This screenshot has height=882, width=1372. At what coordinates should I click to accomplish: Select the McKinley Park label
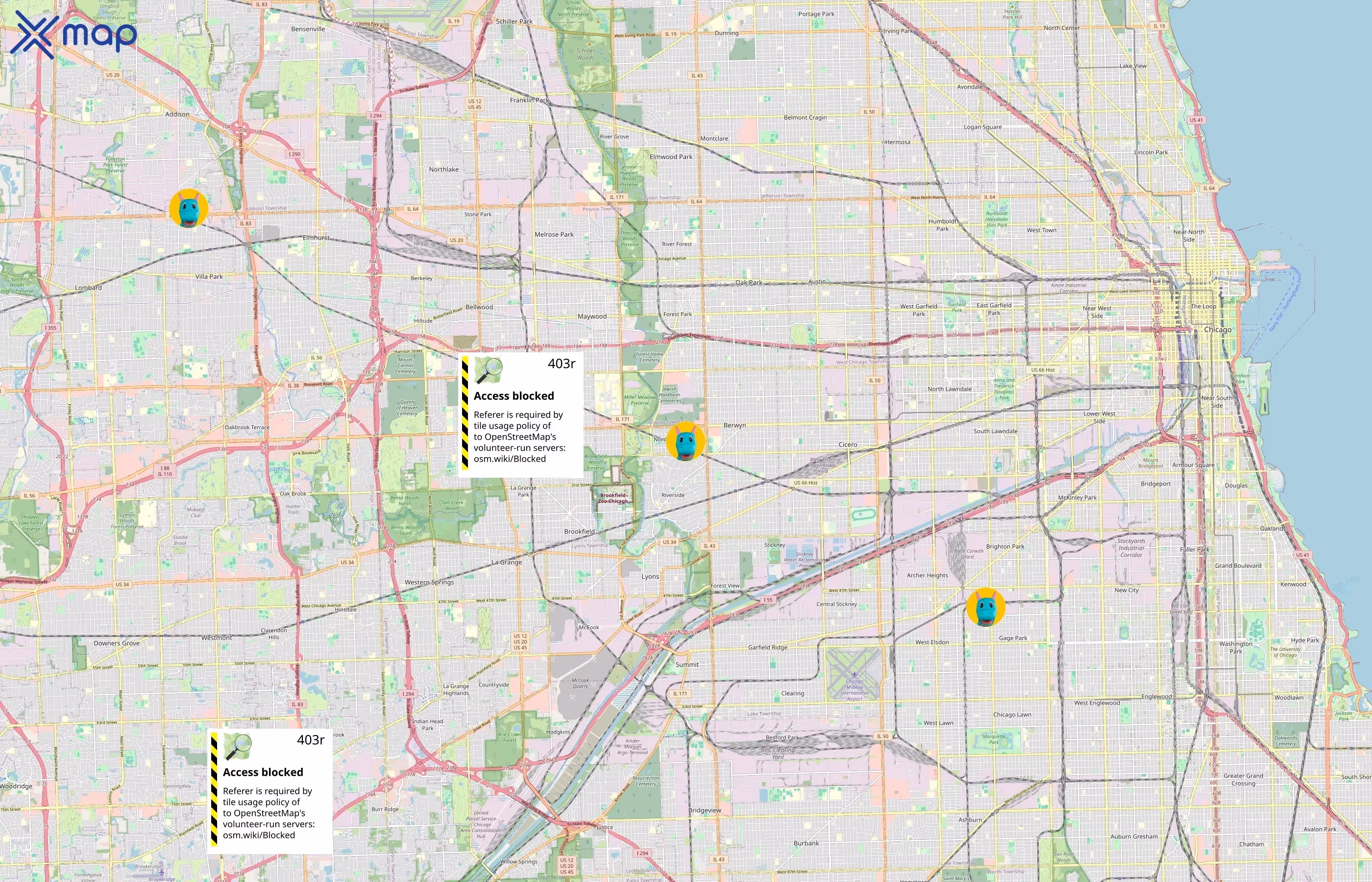click(1077, 498)
